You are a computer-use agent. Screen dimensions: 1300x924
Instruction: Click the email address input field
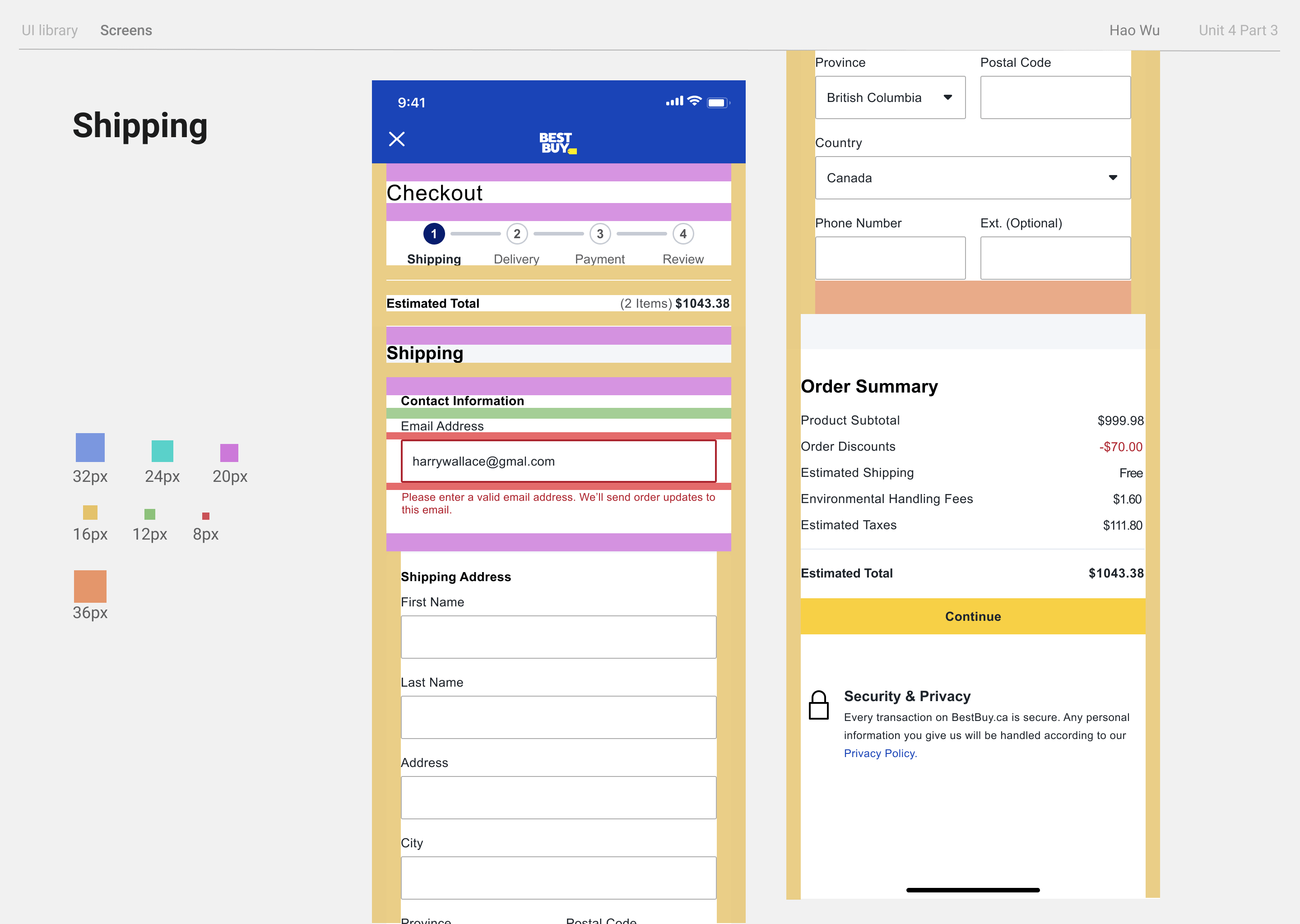pos(558,462)
